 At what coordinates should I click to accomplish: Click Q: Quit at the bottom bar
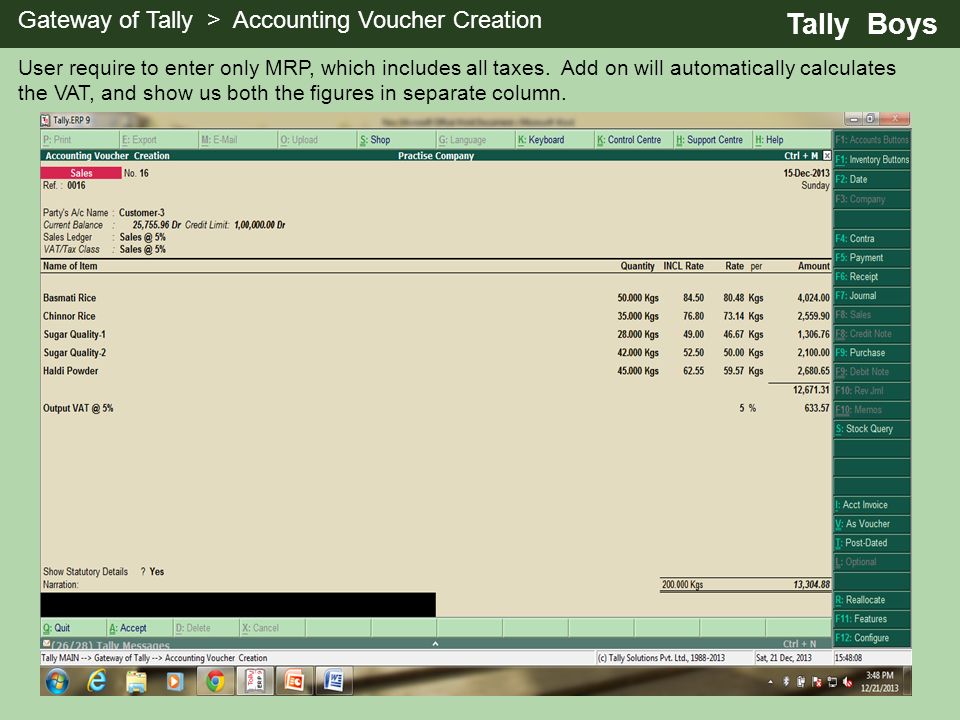pos(73,628)
